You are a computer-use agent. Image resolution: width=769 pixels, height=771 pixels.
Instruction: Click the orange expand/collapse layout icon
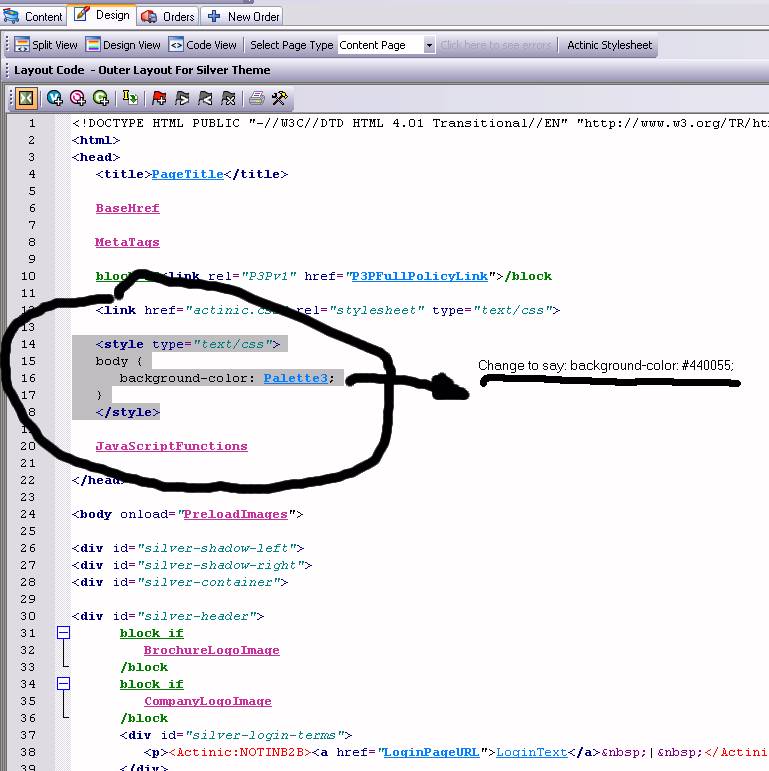26,98
